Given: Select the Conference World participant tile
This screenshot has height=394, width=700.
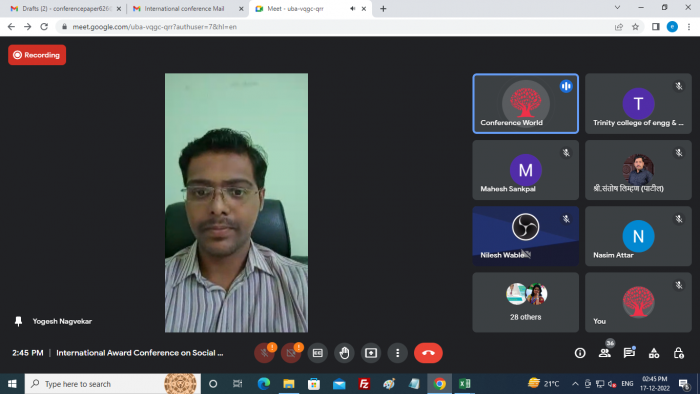Looking at the screenshot, I should [x=525, y=104].
